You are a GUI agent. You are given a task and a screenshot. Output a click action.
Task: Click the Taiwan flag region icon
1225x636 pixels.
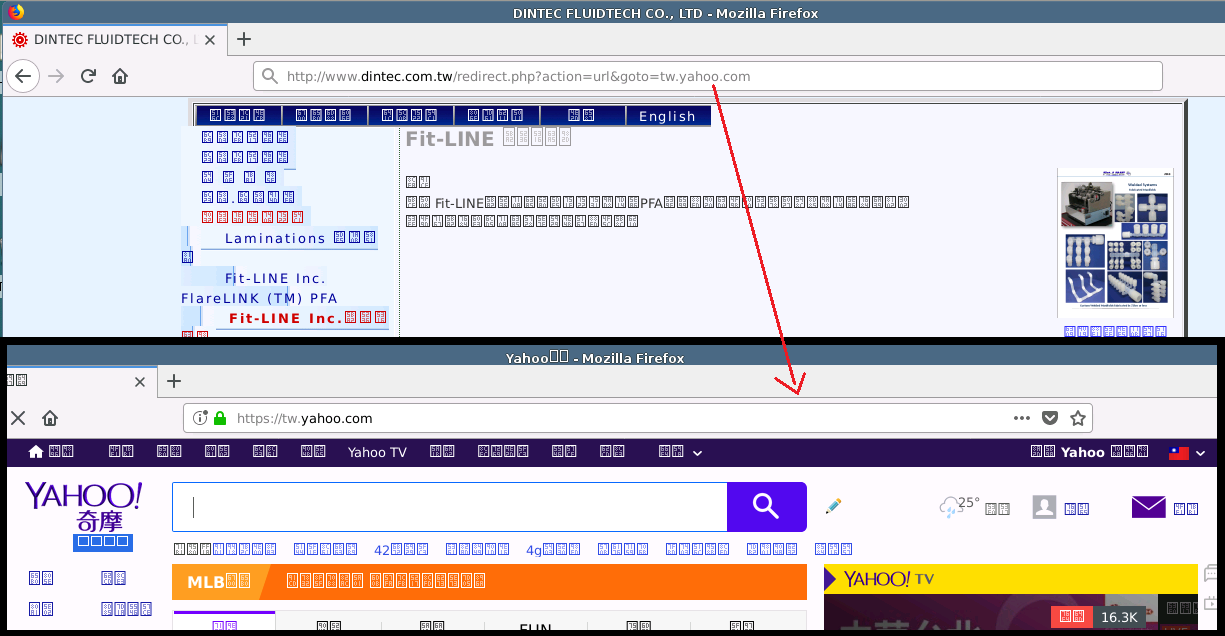click(x=1179, y=452)
